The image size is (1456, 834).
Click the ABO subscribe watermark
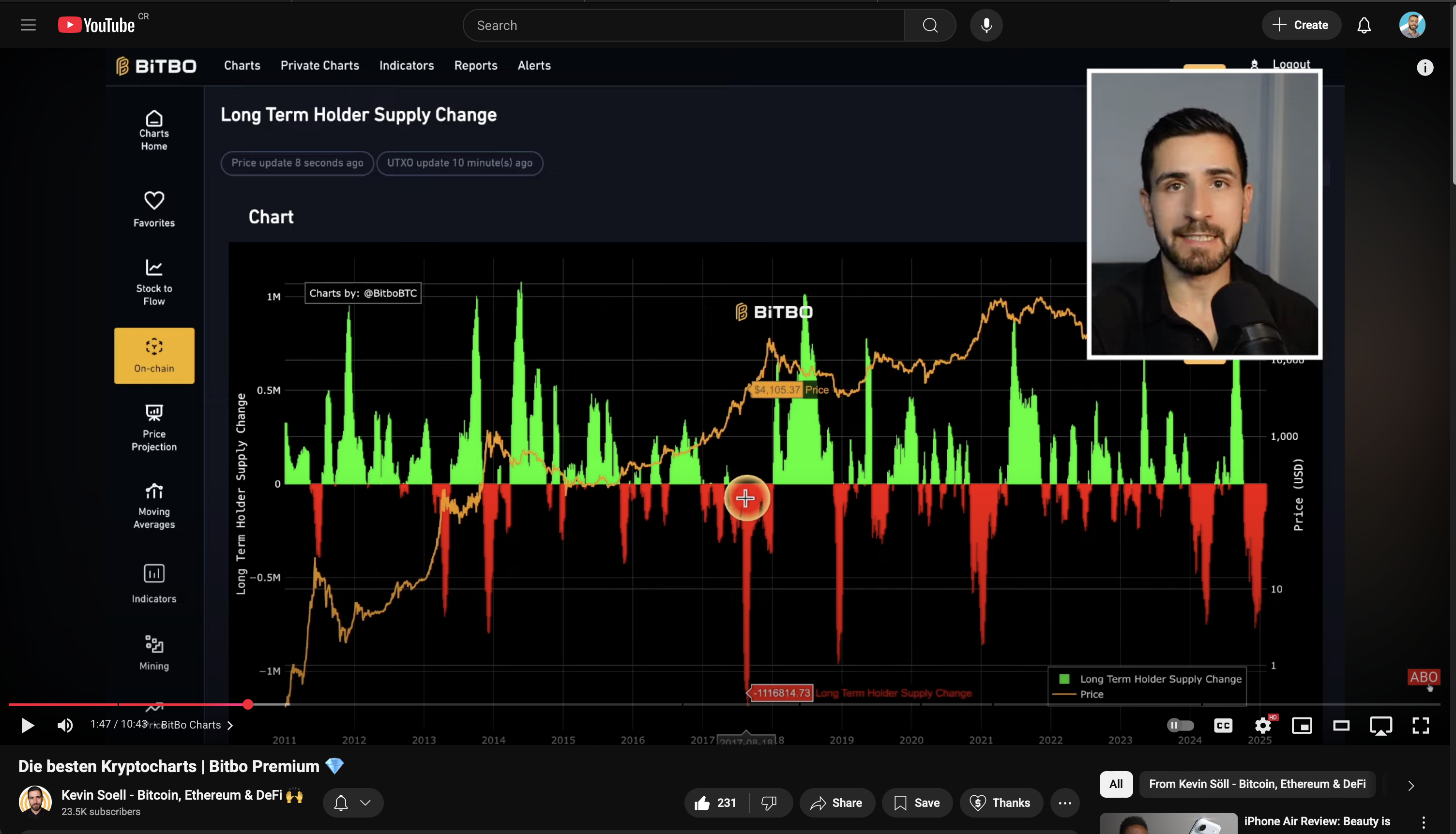point(1424,677)
